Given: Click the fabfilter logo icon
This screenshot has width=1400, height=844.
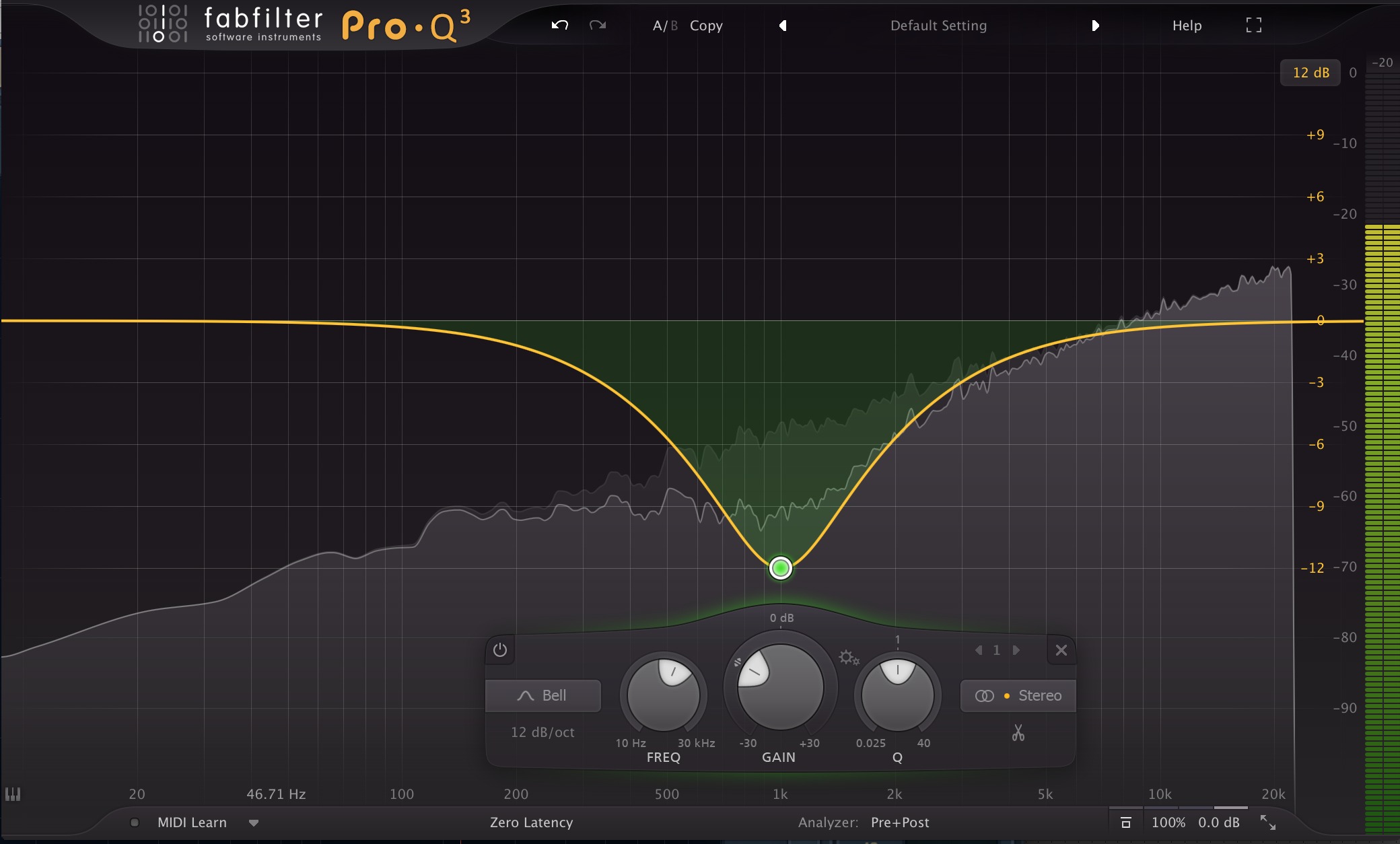Looking at the screenshot, I should (x=163, y=24).
